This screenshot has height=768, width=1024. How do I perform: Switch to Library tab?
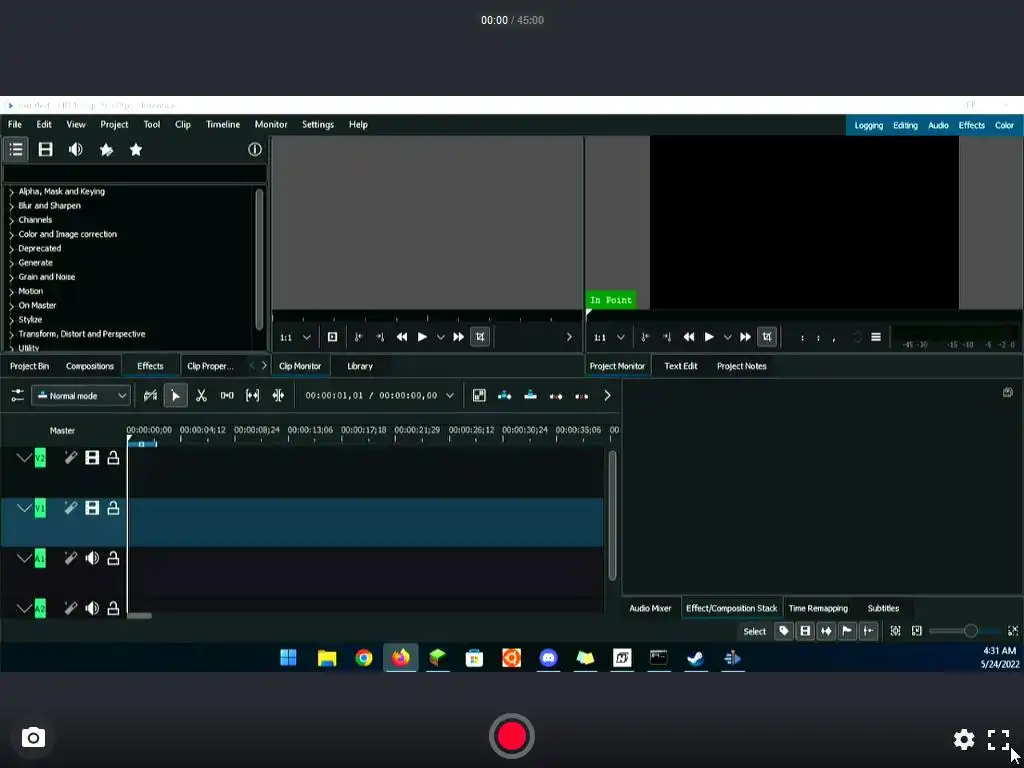[360, 366]
